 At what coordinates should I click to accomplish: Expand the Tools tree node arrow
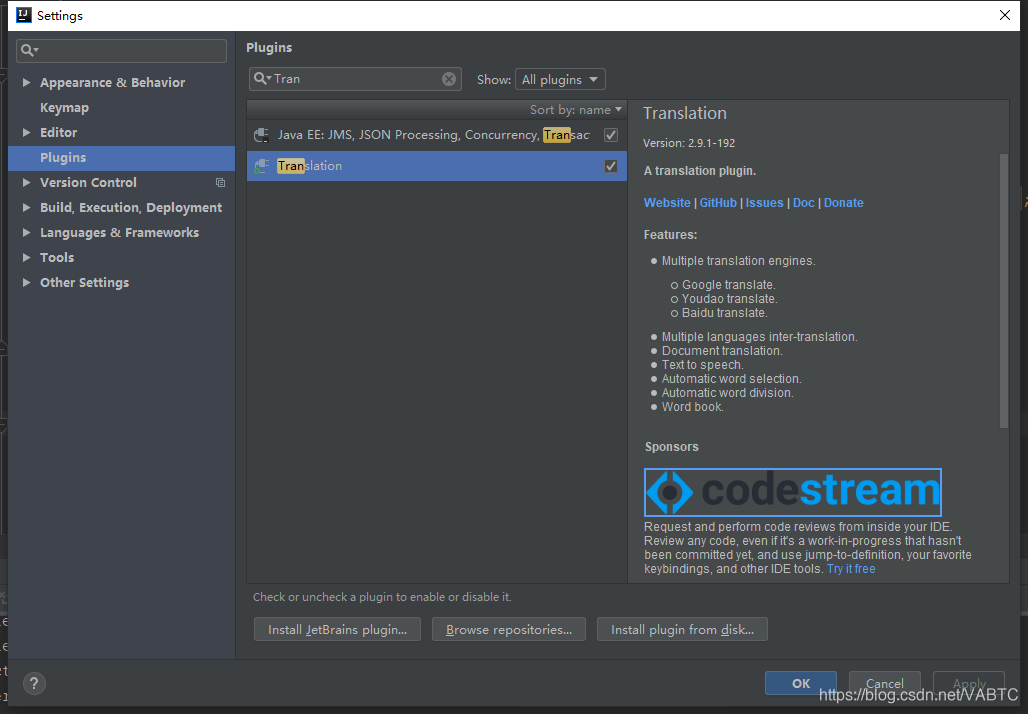tap(26, 257)
